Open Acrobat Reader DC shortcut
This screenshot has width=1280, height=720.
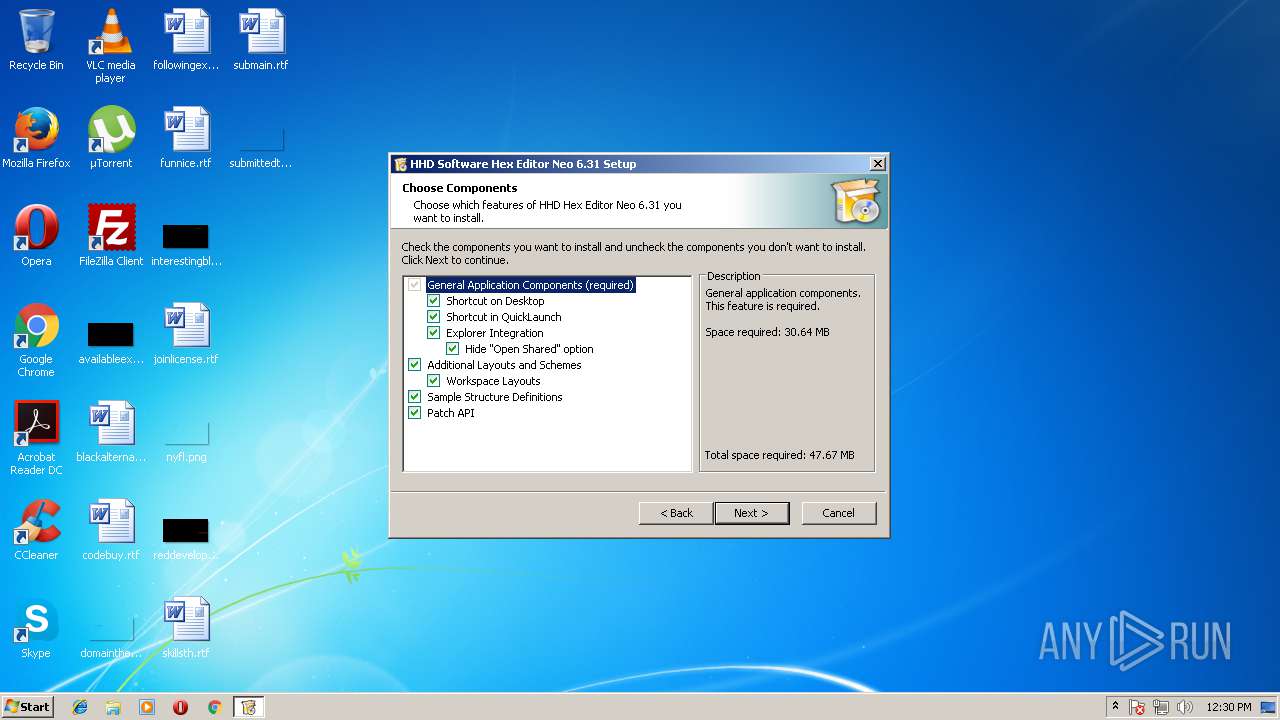36,438
